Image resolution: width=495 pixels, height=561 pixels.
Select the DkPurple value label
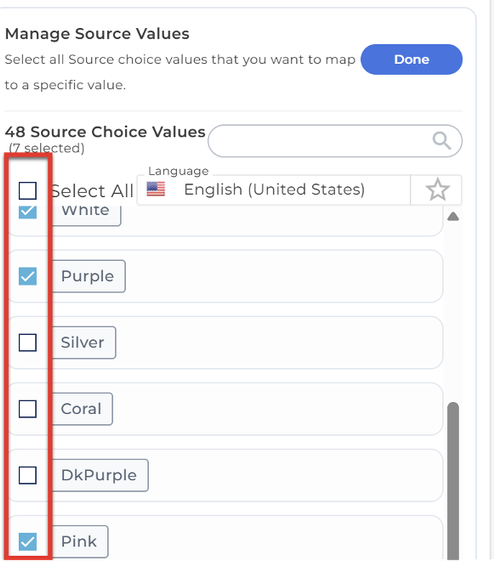click(x=100, y=475)
